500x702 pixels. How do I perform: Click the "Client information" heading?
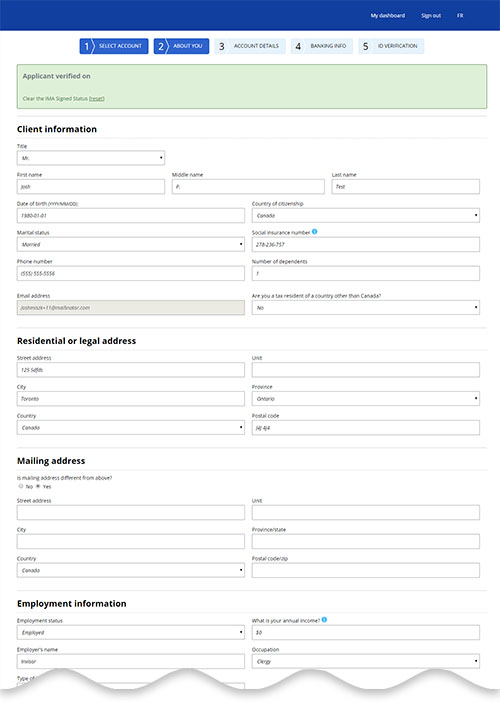pyautogui.click(x=57, y=129)
